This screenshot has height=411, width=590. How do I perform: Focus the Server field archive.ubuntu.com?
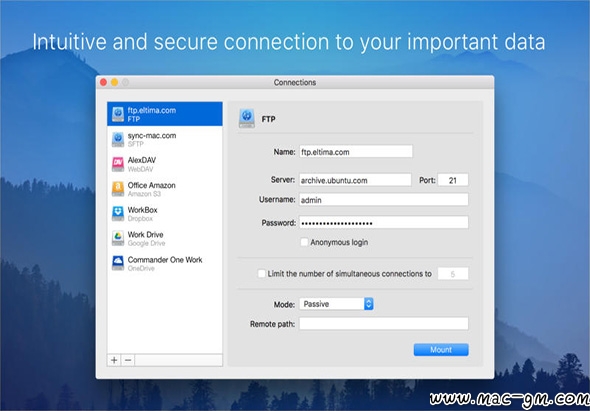[355, 180]
